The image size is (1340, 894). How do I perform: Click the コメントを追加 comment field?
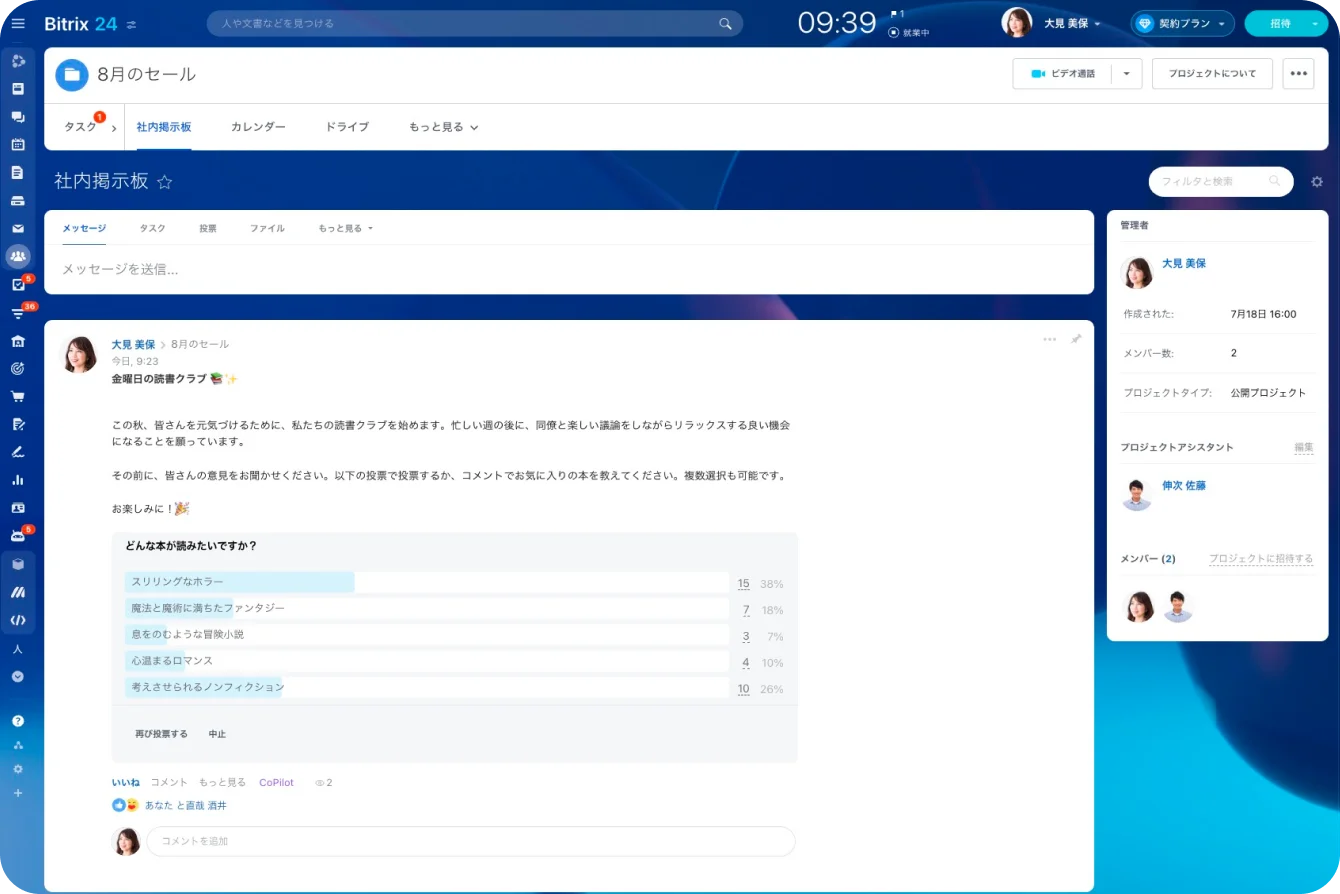coord(471,841)
